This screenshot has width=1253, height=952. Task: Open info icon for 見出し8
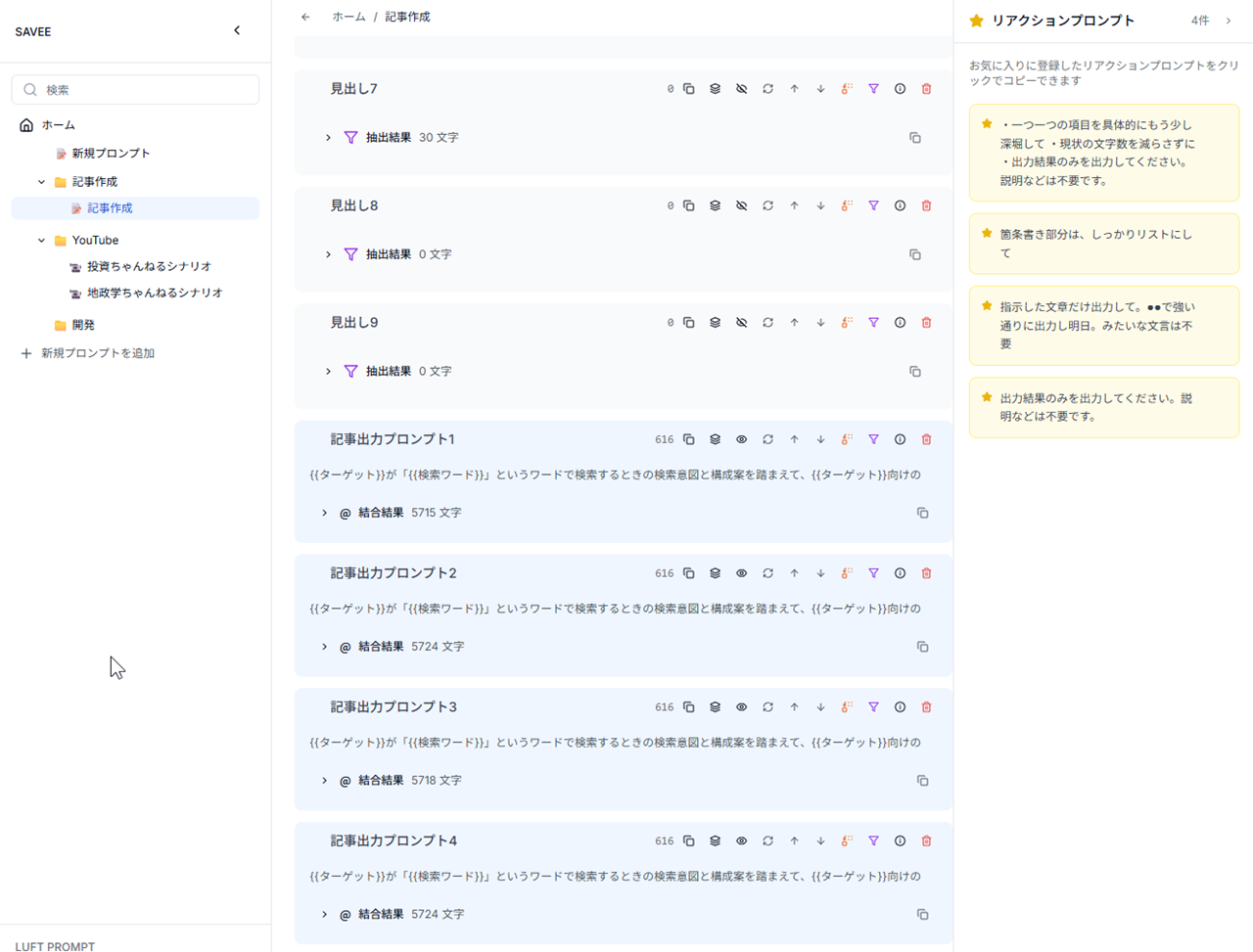pos(901,205)
